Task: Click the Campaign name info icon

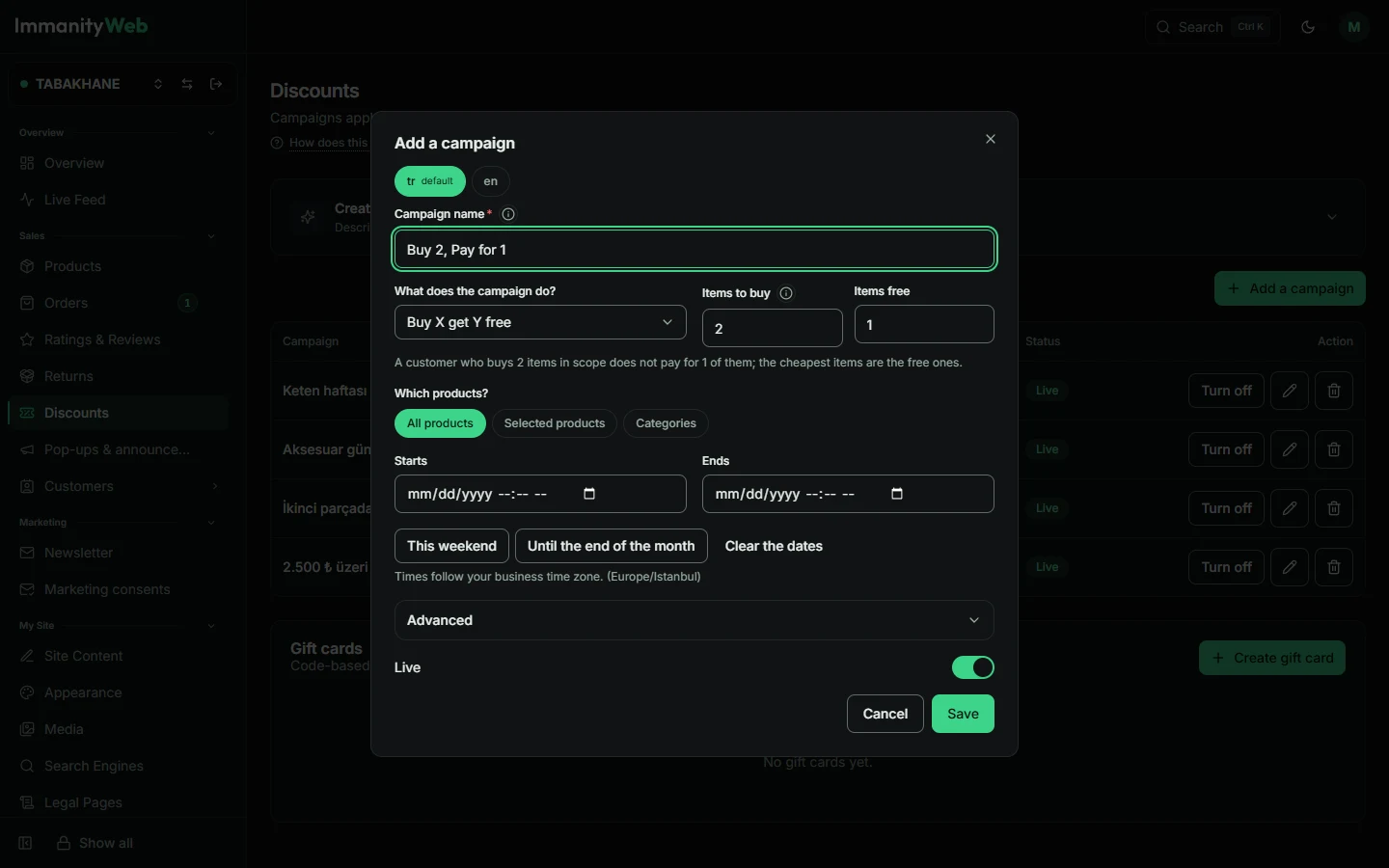Action: pos(508,214)
